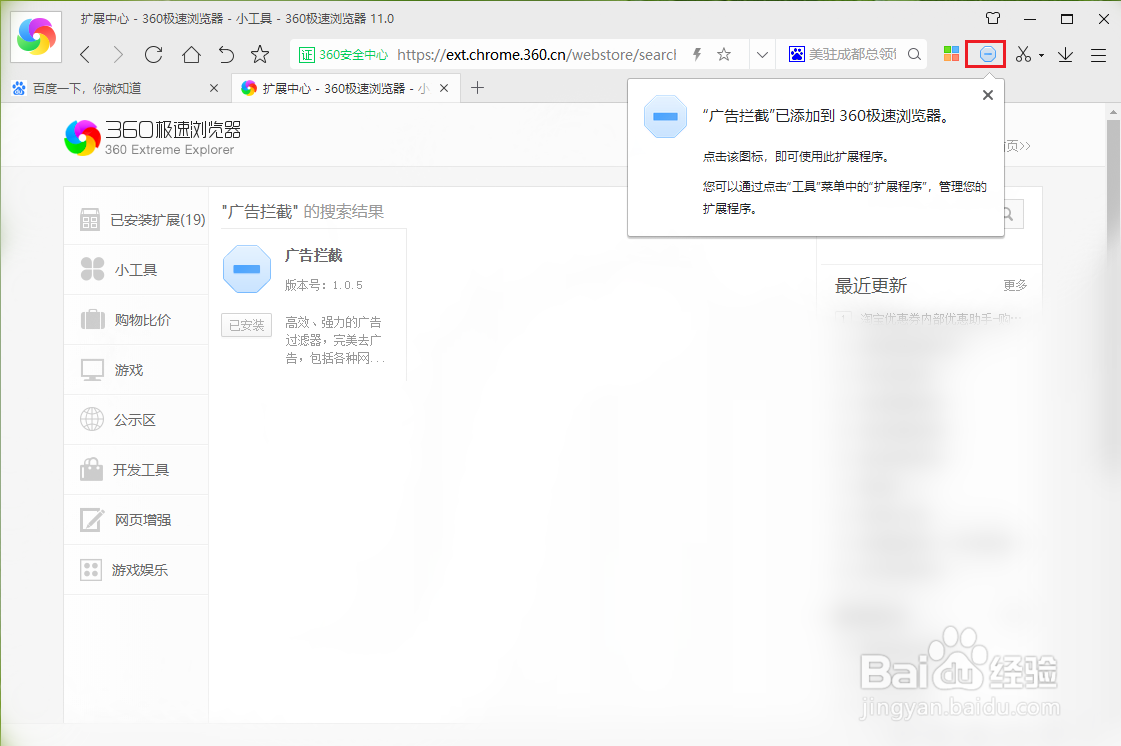Select the 游戏 category
Image resolution: width=1121 pixels, height=746 pixels.
pyautogui.click(x=136, y=370)
